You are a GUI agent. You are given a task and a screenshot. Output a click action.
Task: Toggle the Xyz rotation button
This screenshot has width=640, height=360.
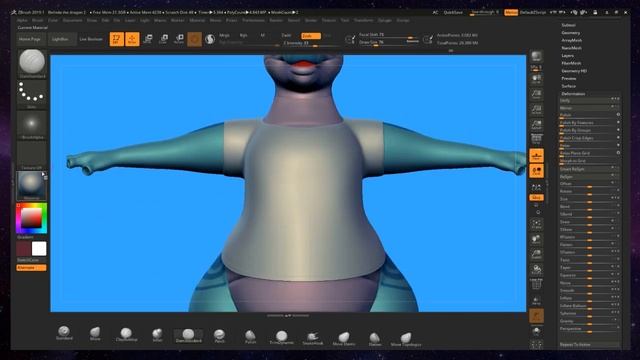pos(536,198)
